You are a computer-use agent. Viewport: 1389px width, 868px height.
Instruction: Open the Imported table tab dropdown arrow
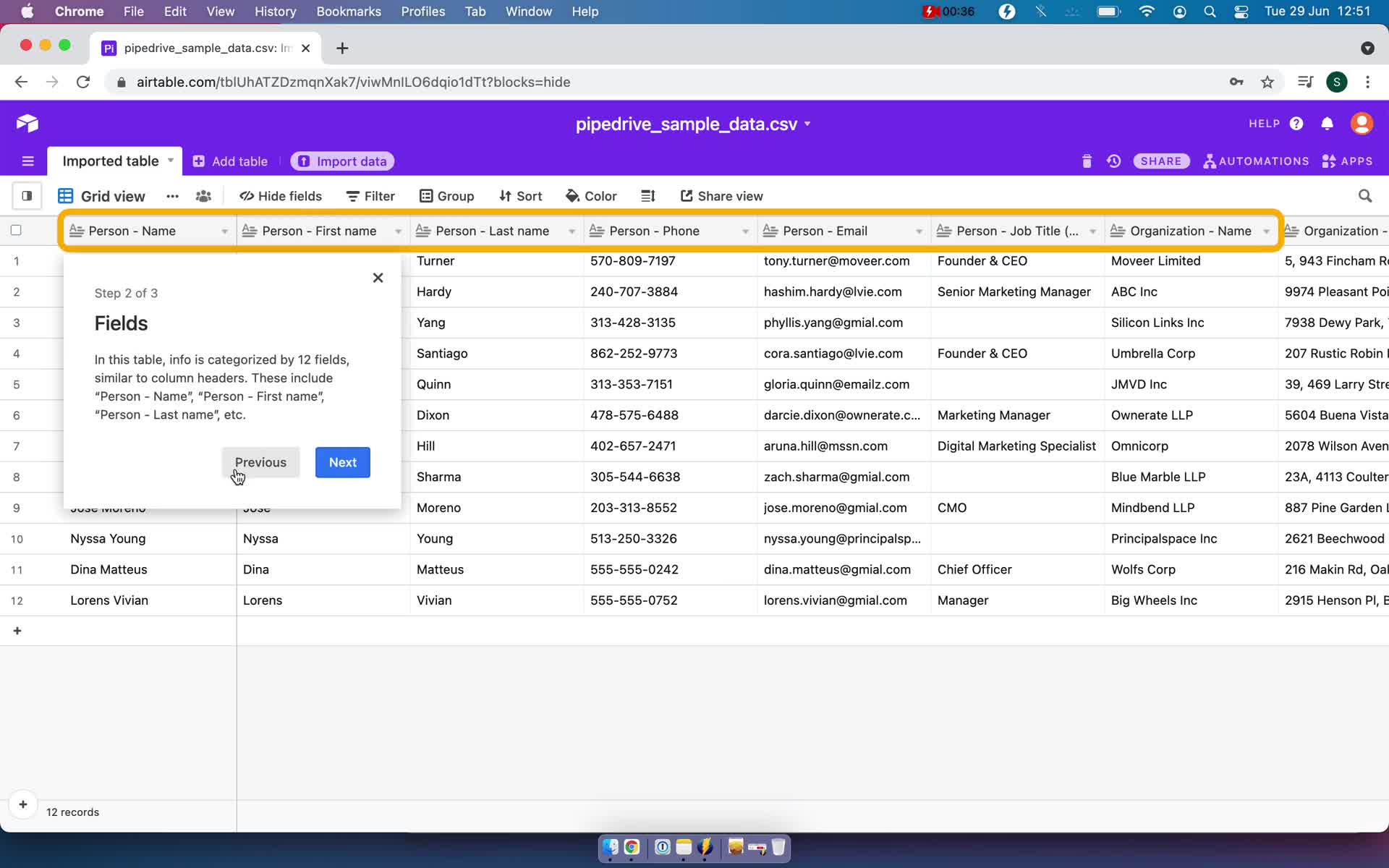[171, 161]
